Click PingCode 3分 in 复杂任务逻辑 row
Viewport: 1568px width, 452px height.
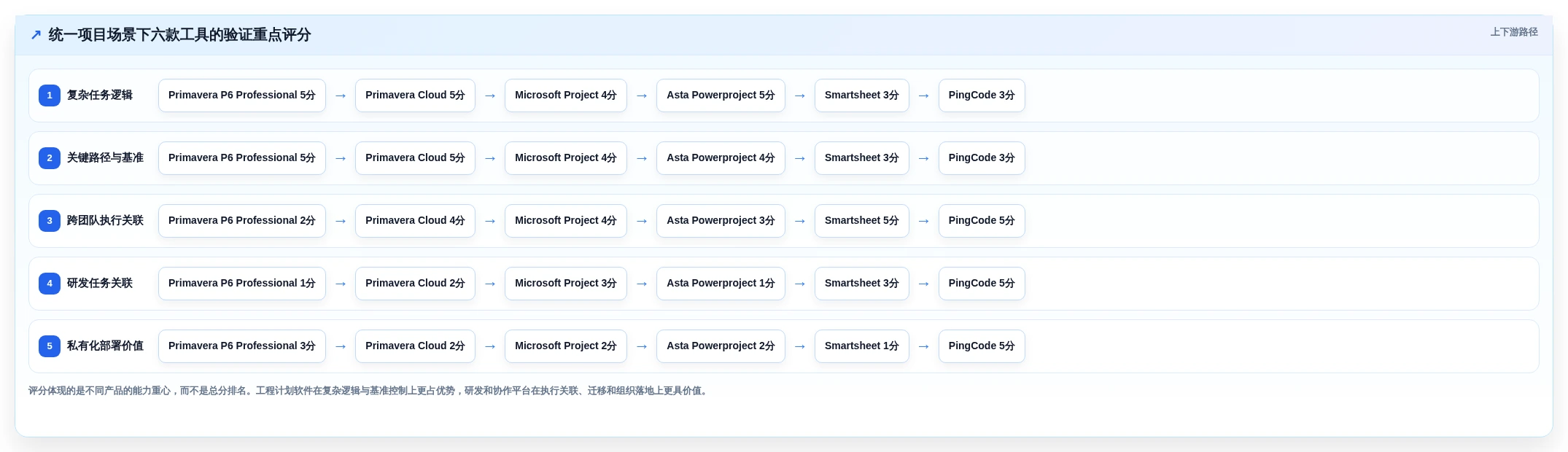(x=982, y=96)
